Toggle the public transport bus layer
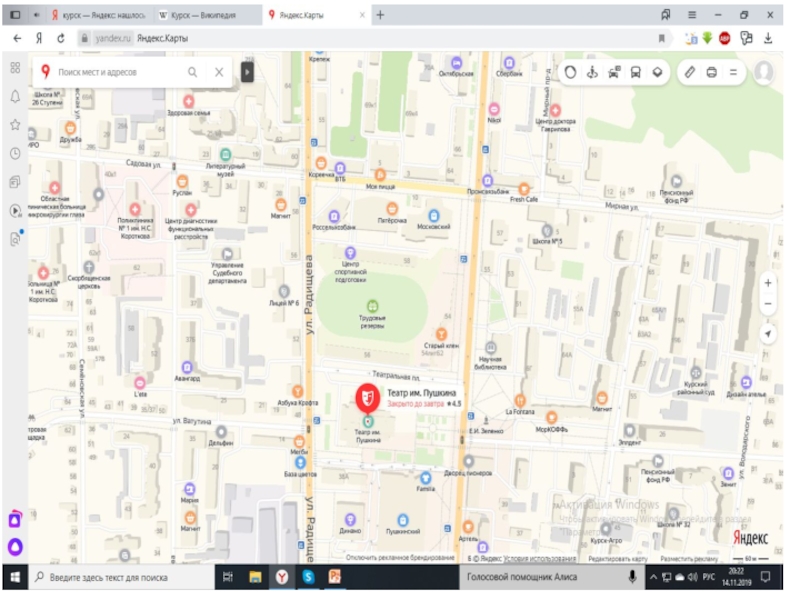Screen dimensions: 800x600 tap(635, 72)
